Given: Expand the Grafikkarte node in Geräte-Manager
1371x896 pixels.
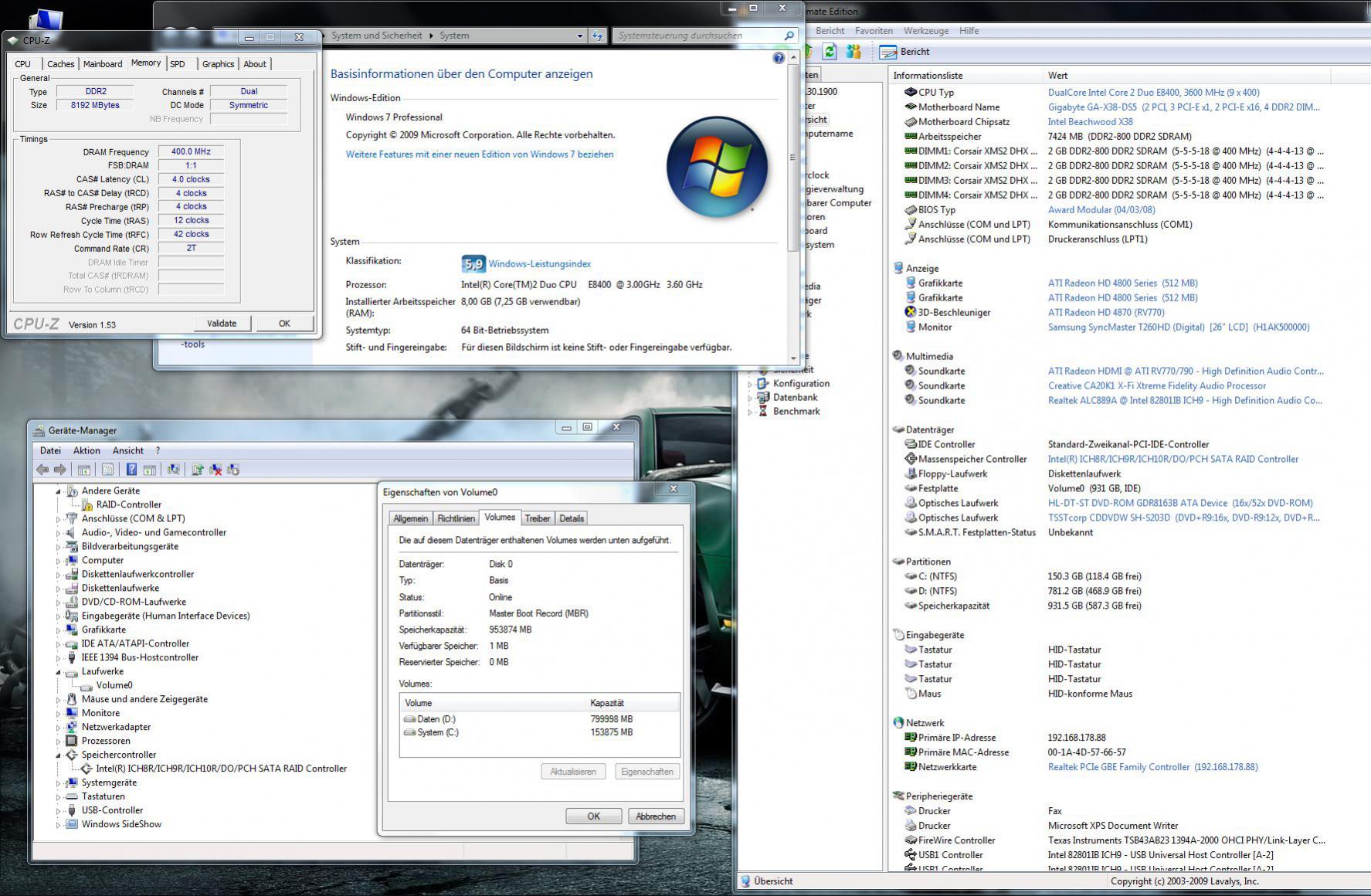Looking at the screenshot, I should (x=58, y=630).
